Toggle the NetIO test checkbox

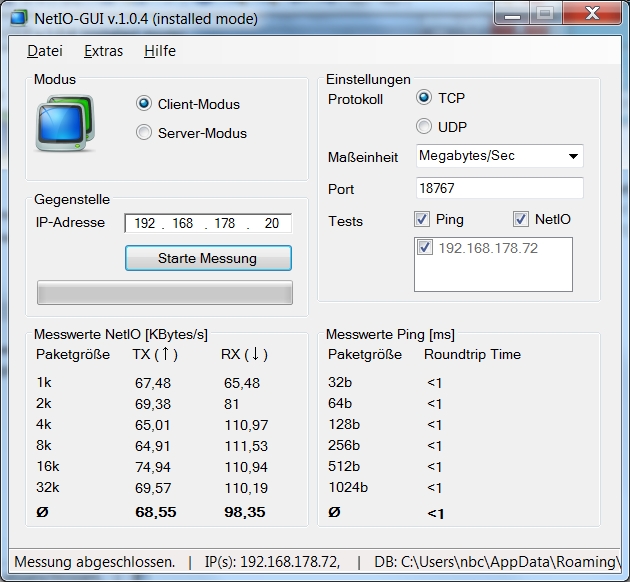pyautogui.click(x=521, y=219)
